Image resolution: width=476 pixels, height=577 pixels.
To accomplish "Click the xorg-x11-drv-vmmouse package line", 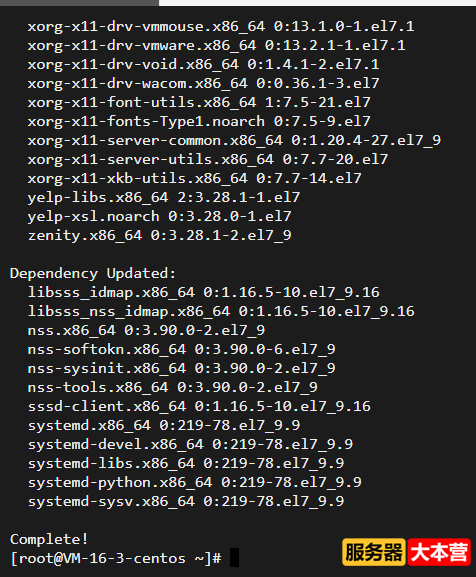I will 221,26.
